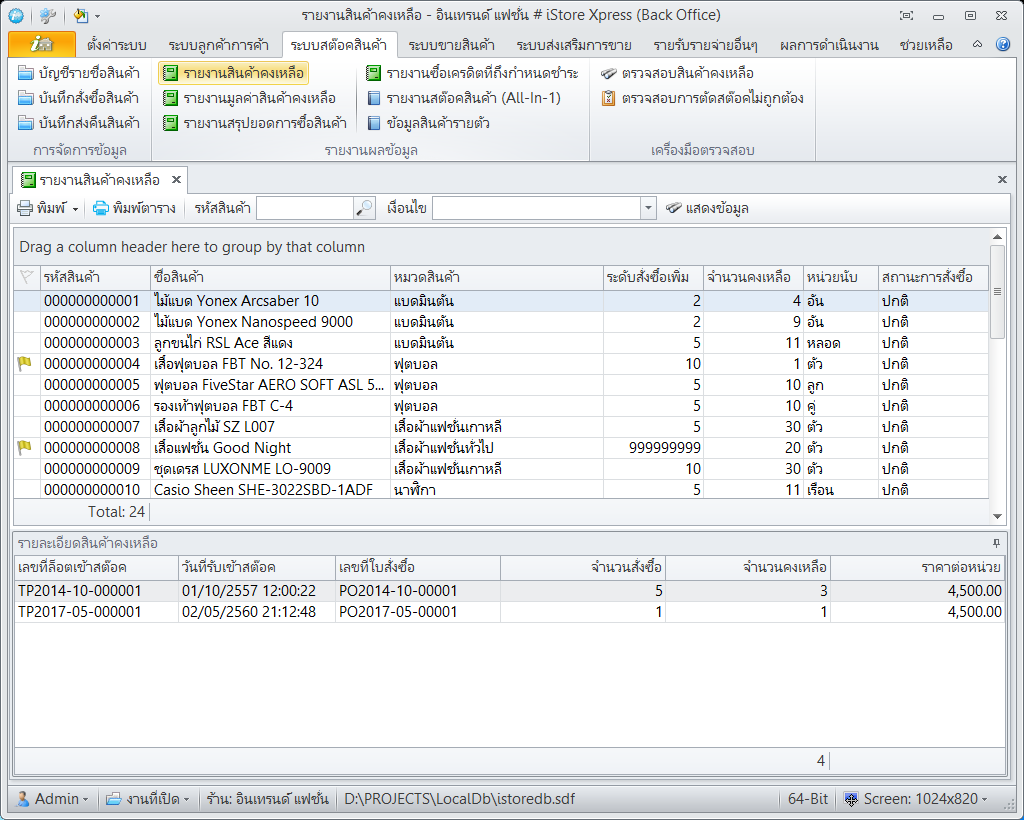Image resolution: width=1024 pixels, height=820 pixels.
Task: Open ข้อมูลสินค้ารายตัว item data
Action: 427,123
